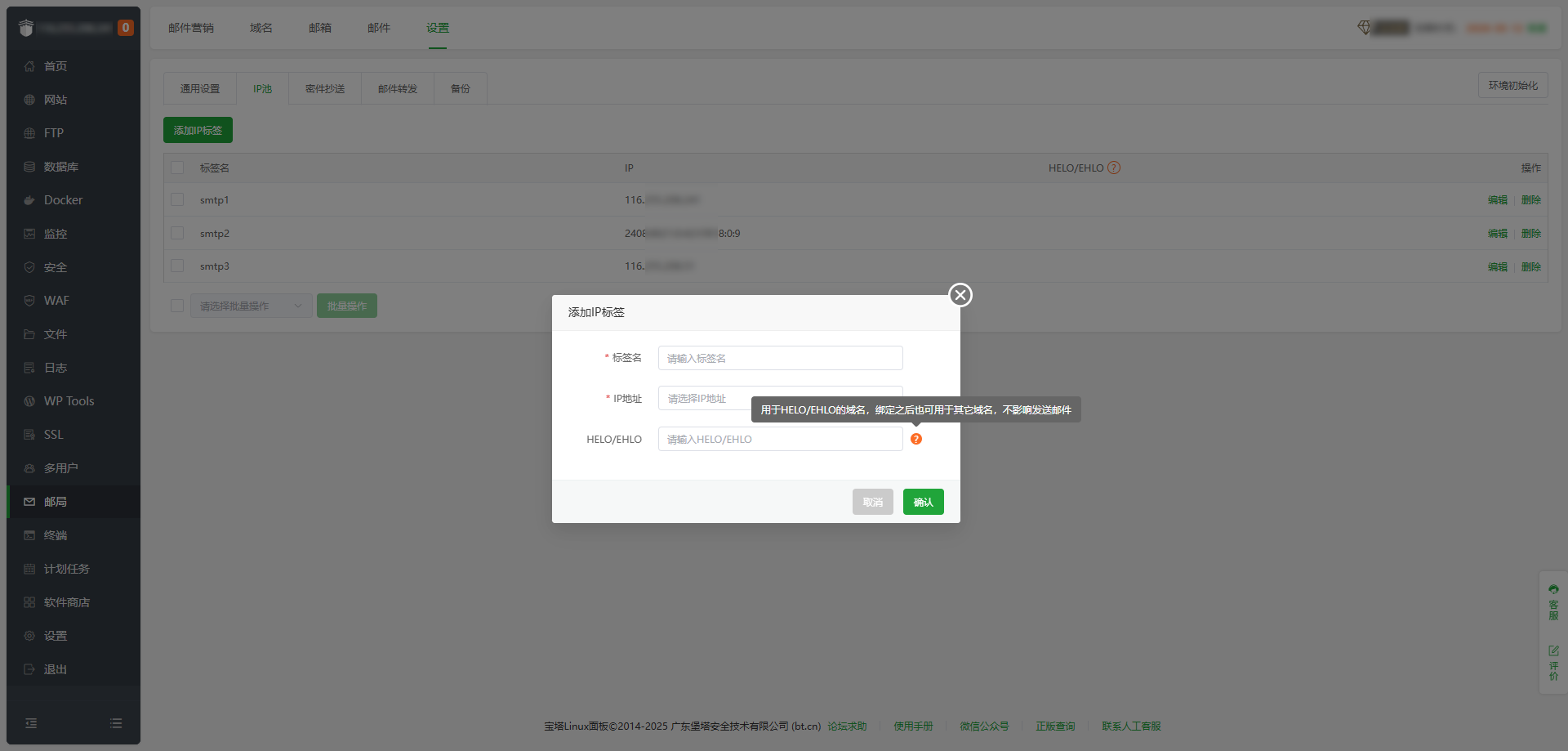The width and height of the screenshot is (1568, 751).
Task: Switch to the 密件抄送 sub-tab
Action: 325,88
